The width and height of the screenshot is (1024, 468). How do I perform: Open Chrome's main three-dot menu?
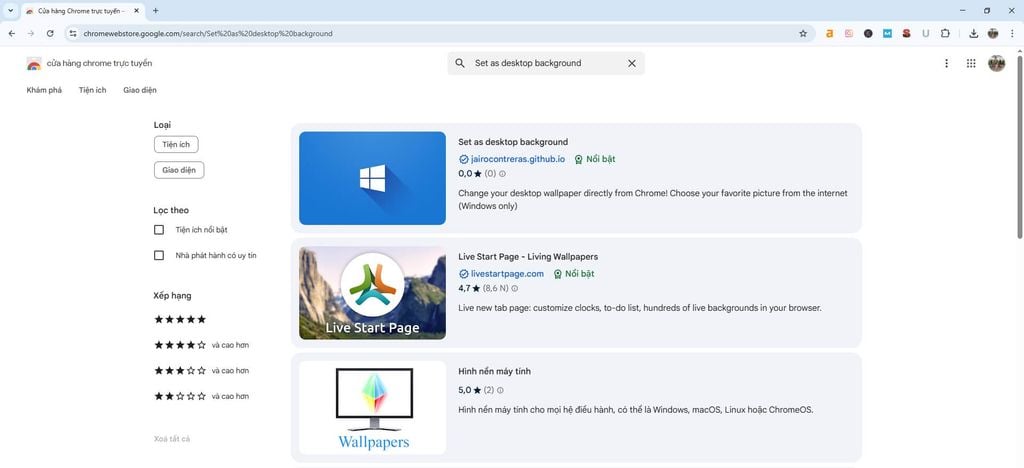(x=1012, y=33)
